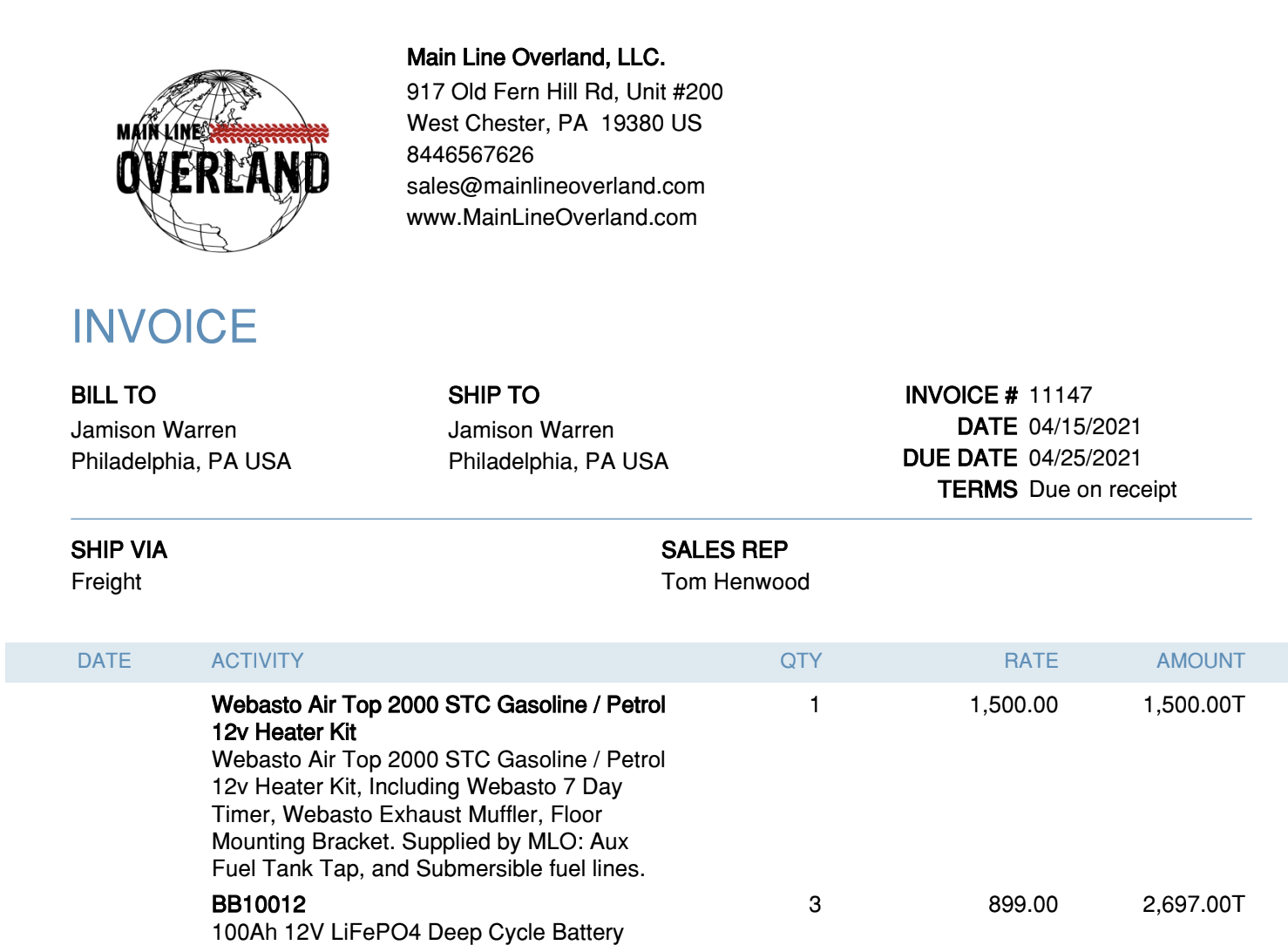Click the Main Line Overland globe logo
This screenshot has height=952, width=1288.
[x=223, y=161]
